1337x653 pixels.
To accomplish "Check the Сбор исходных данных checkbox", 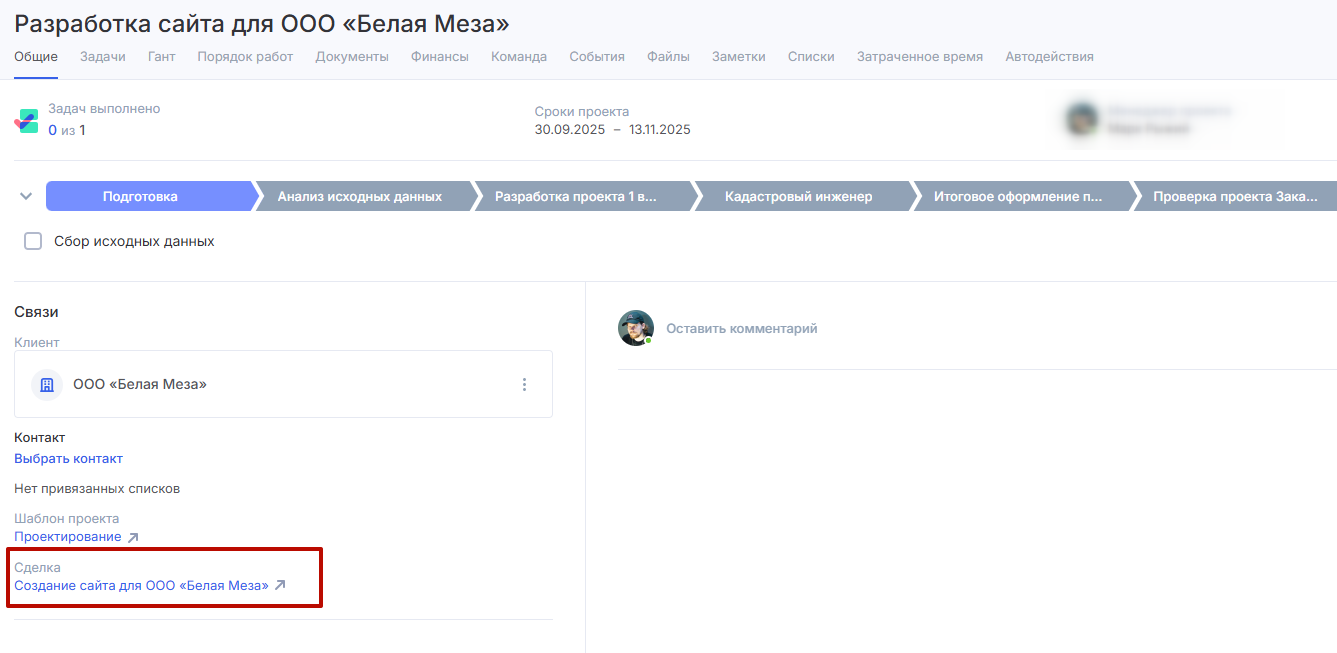I will [x=33, y=241].
